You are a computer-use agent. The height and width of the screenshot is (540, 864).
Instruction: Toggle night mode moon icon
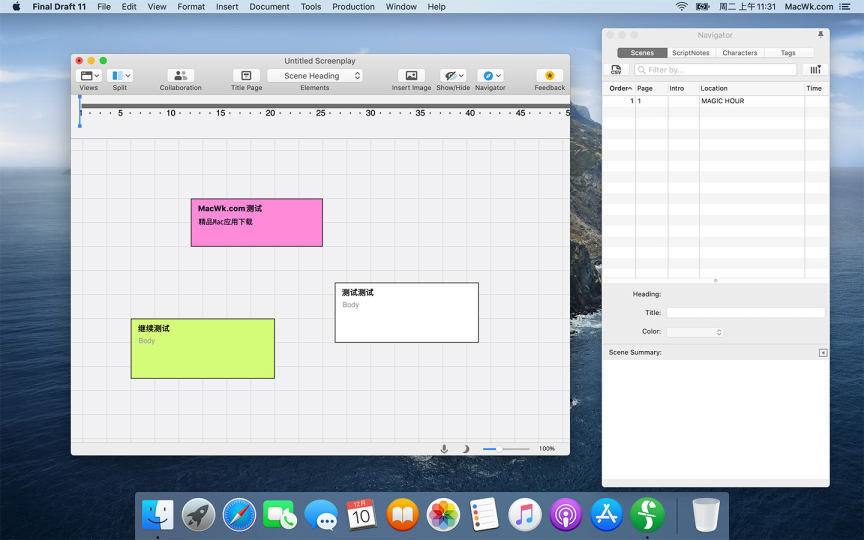(x=466, y=449)
